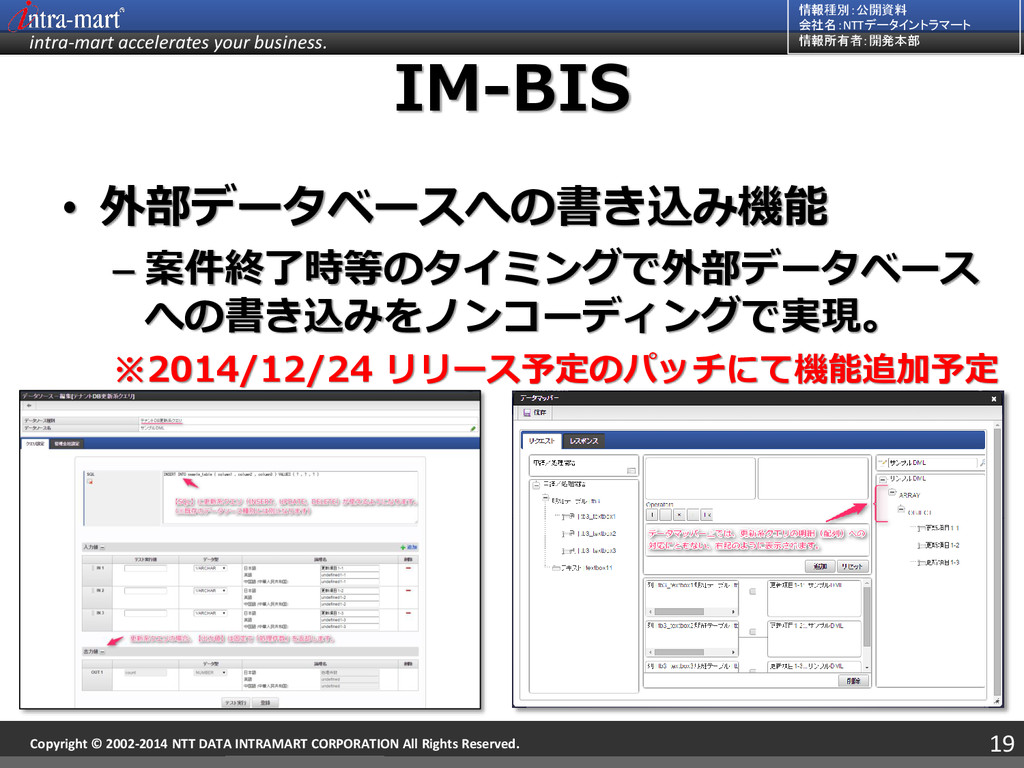Toggle the checkbox of the first mapping row

(752, 592)
